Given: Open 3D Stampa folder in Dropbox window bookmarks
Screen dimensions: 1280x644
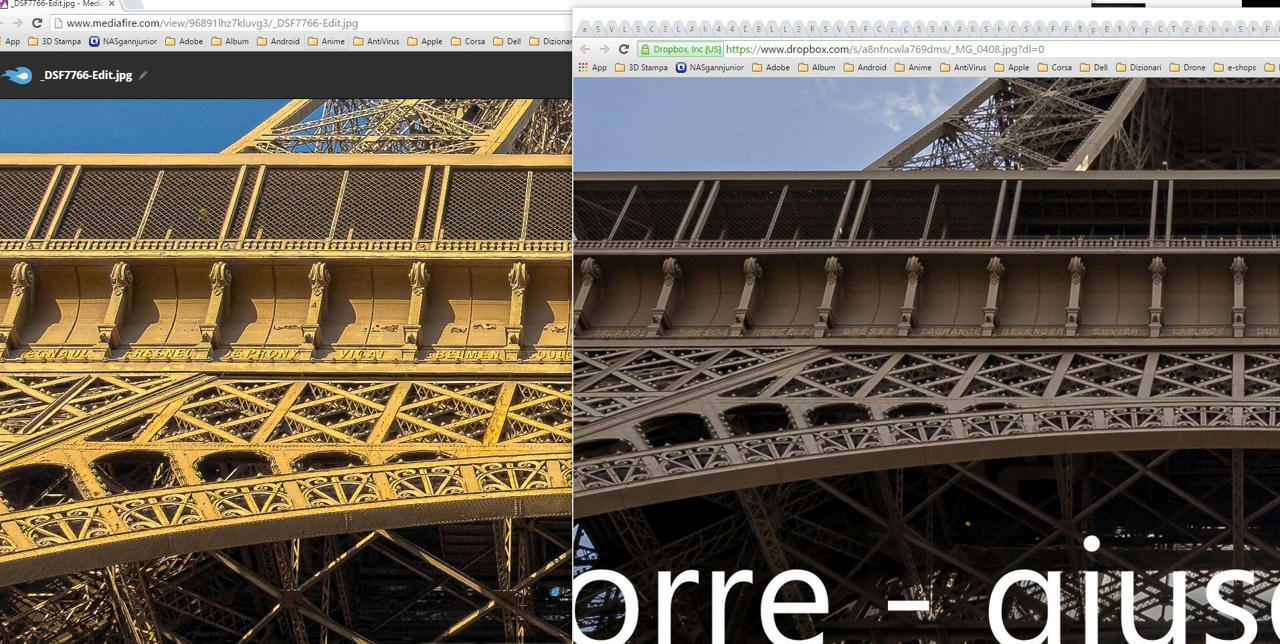Looking at the screenshot, I should tap(641, 67).
